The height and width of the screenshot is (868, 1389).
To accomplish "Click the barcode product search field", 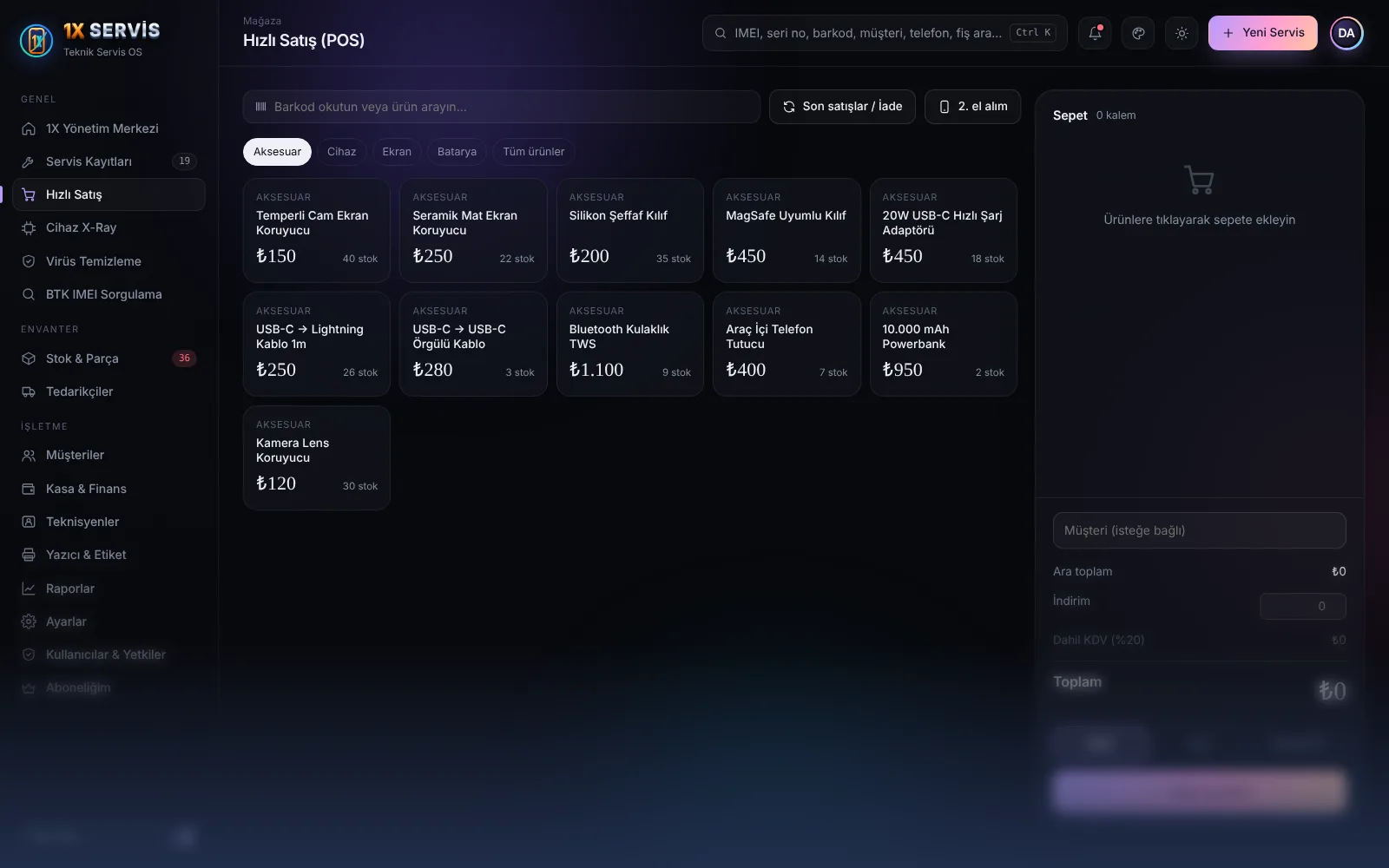I will pyautogui.click(x=502, y=107).
